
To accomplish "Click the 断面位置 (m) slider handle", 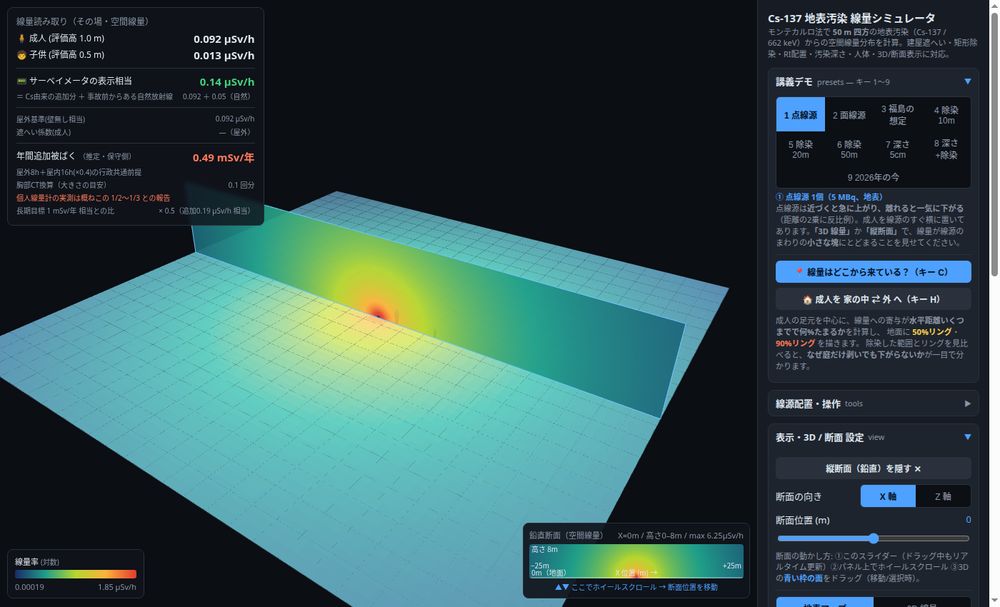I will [874, 538].
